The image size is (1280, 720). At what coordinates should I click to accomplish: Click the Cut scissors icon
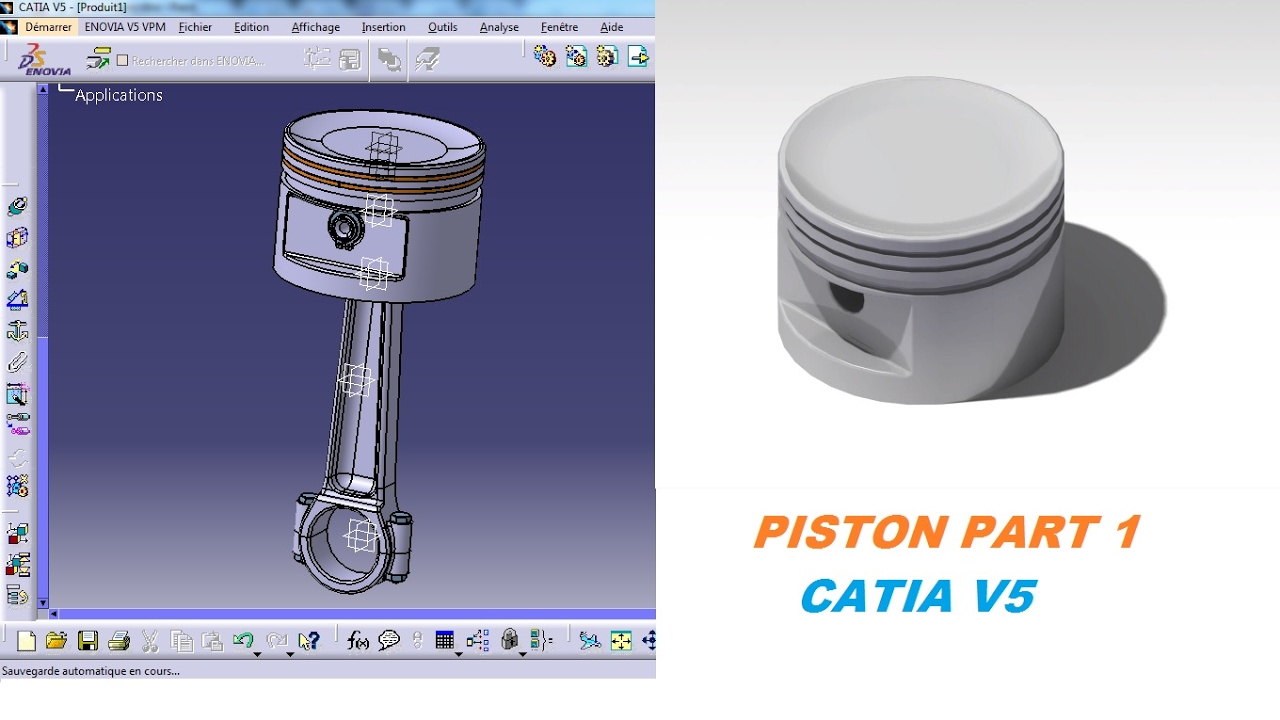pos(150,641)
